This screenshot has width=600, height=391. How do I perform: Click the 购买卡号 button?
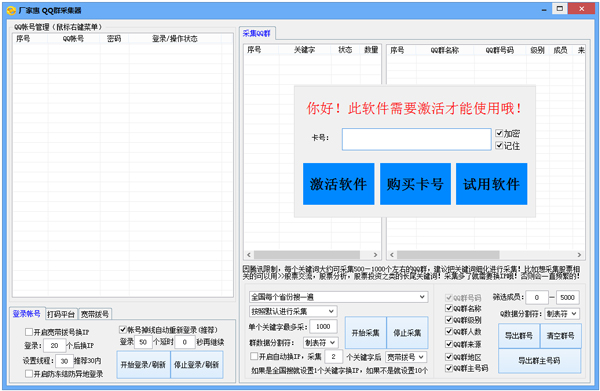click(x=415, y=184)
